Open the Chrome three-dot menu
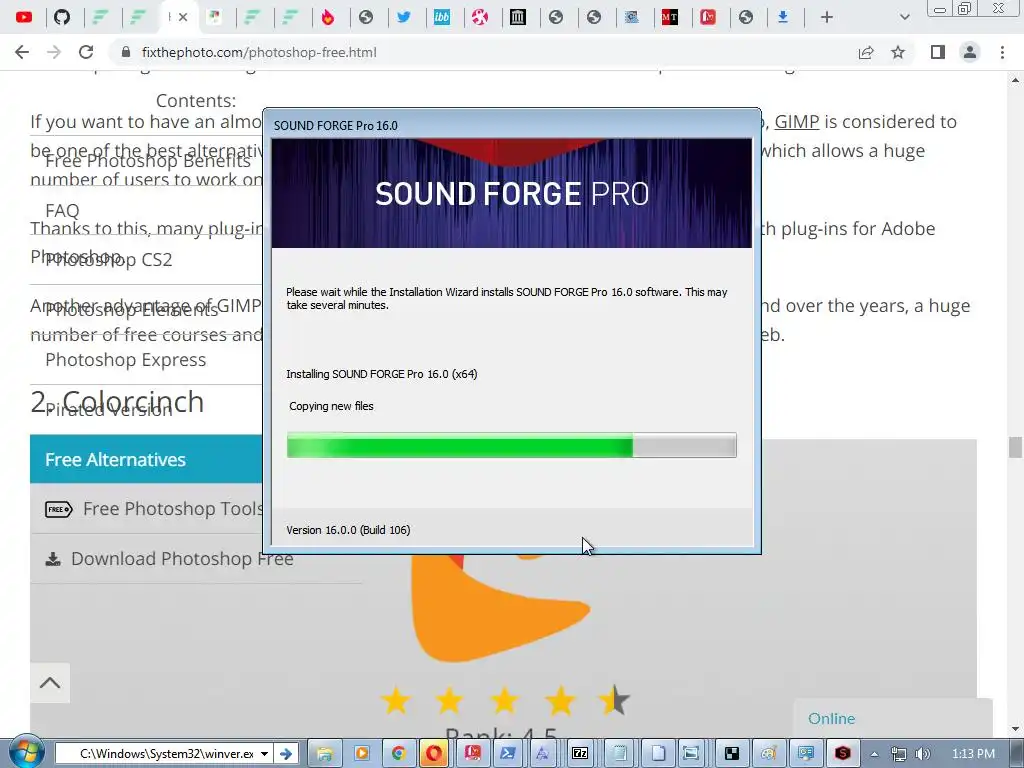The image size is (1024, 768). pos(1002,52)
